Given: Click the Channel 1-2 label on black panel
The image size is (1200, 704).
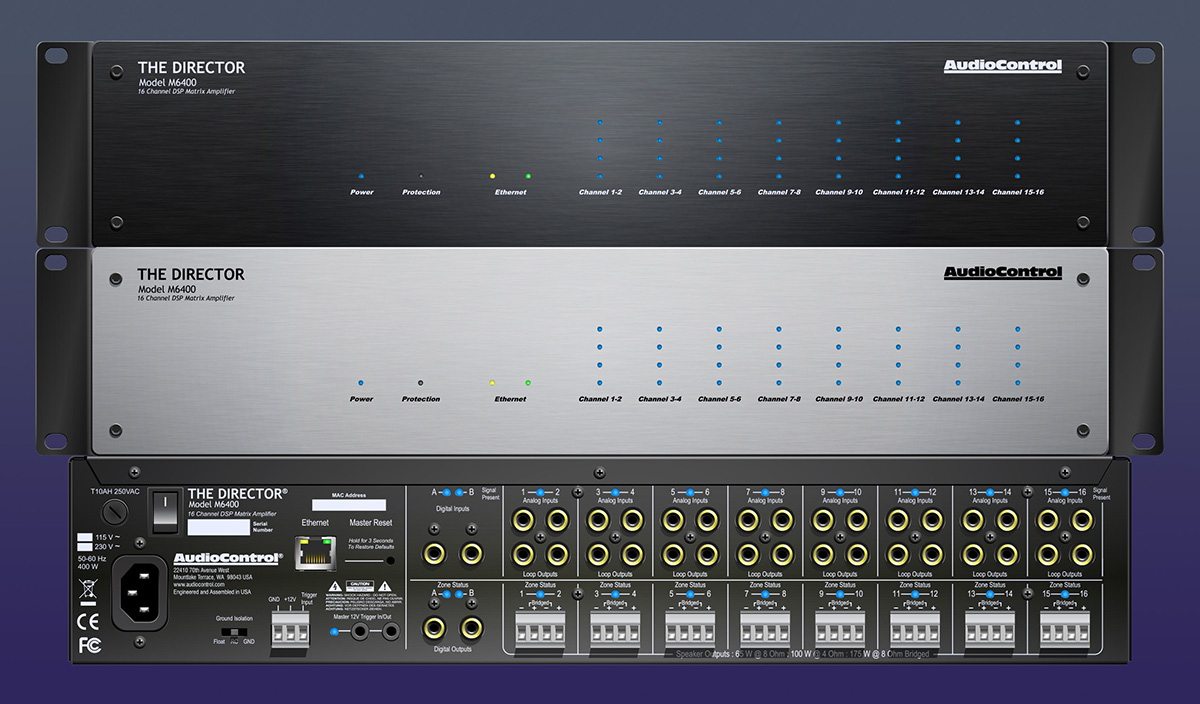Looking at the screenshot, I should pos(600,192).
